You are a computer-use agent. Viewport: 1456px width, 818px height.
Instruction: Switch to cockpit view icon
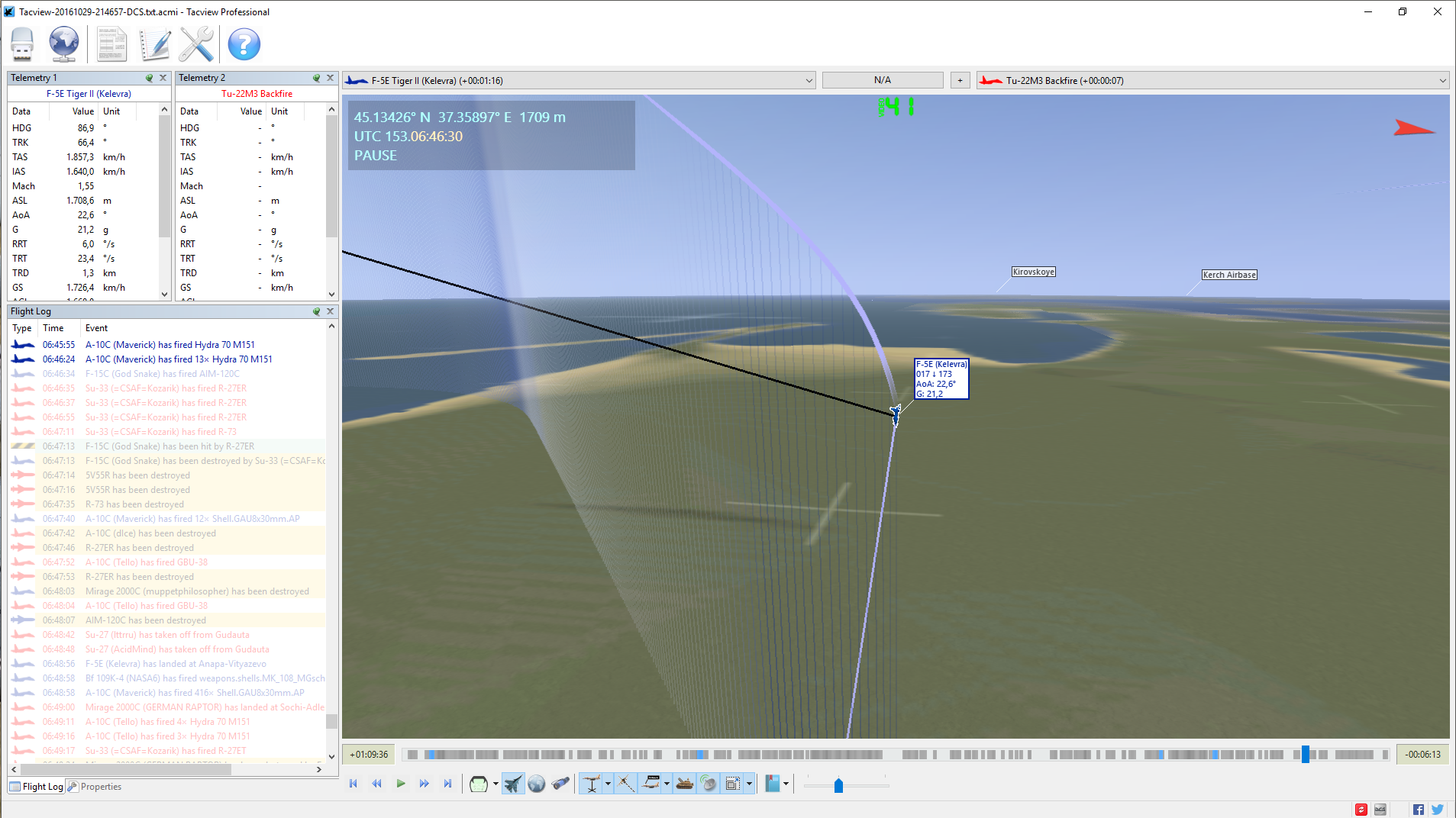coord(479,784)
